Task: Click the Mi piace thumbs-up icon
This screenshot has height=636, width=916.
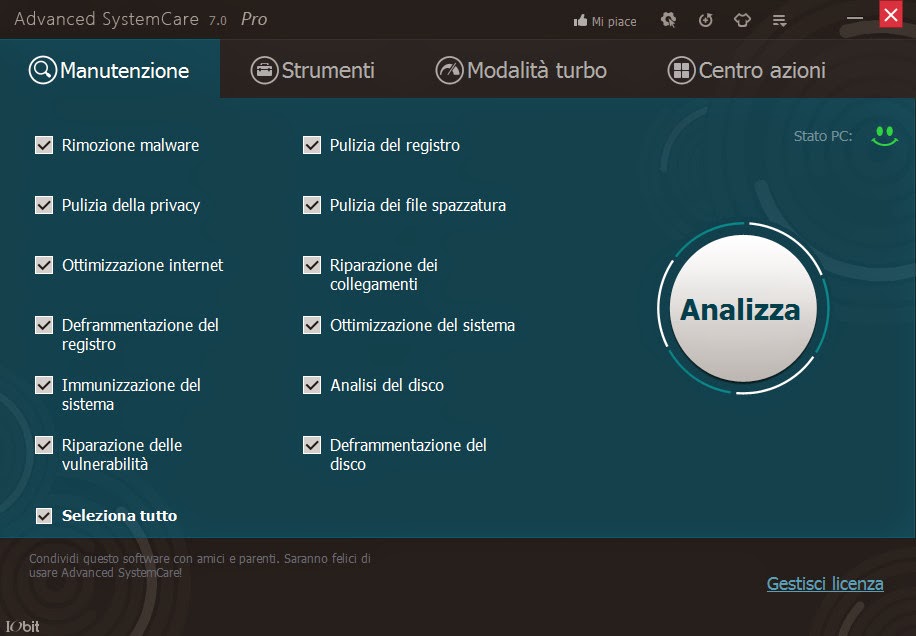Action: pos(582,19)
